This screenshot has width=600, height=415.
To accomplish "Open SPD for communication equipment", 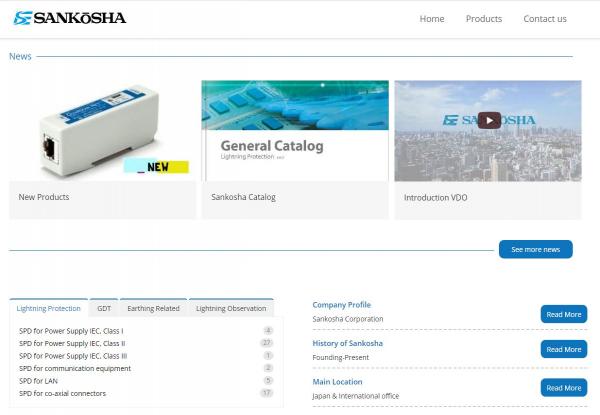I will point(75,368).
